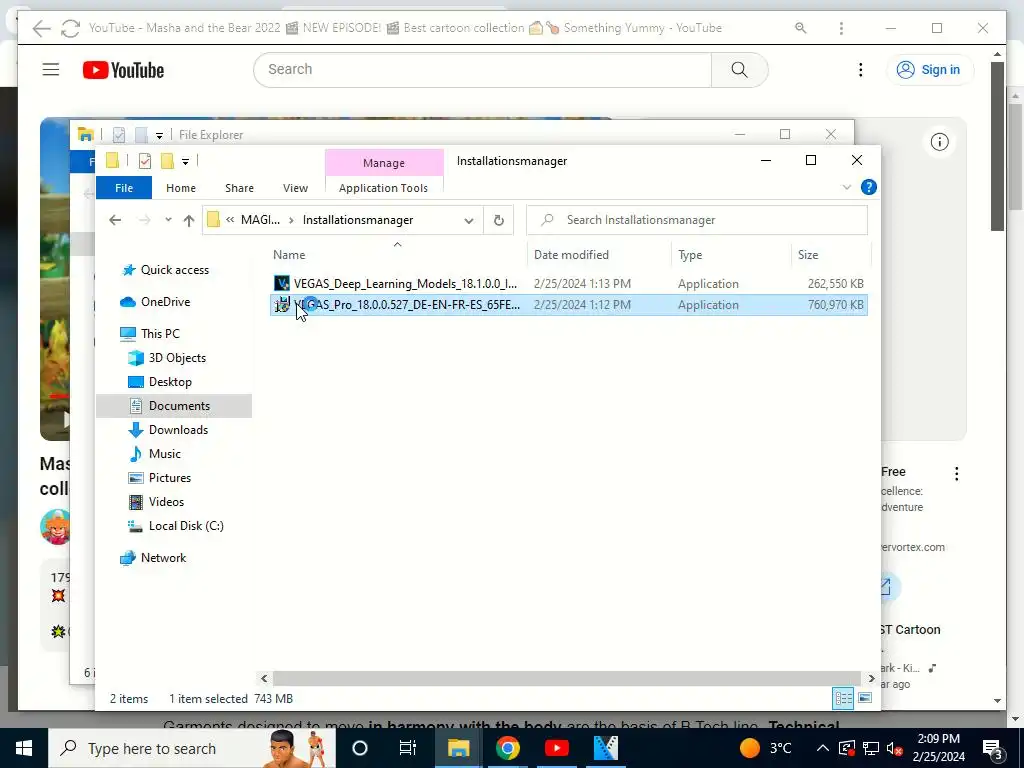This screenshot has height=768, width=1024.
Task: Click browser window zoom magnifier icon
Action: coord(801,28)
